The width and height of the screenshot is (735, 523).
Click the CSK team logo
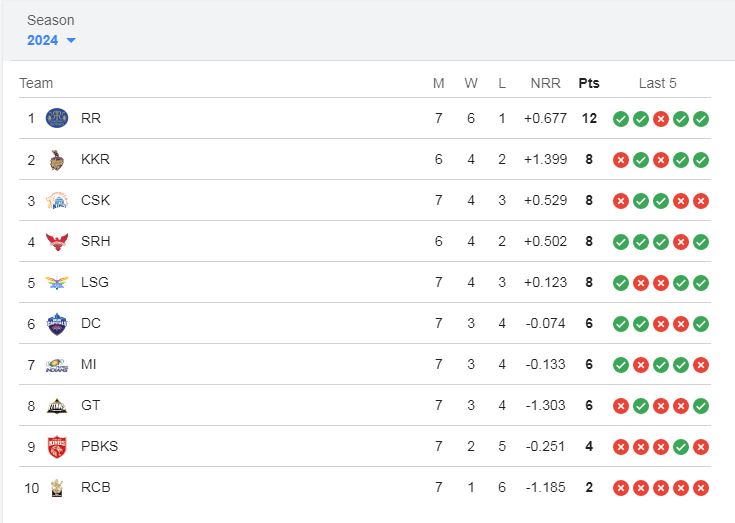pyautogui.click(x=57, y=201)
